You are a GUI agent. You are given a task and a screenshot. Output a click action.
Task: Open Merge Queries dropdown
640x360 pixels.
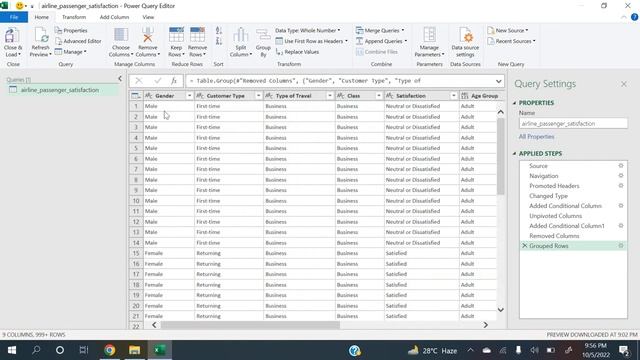[380, 31]
